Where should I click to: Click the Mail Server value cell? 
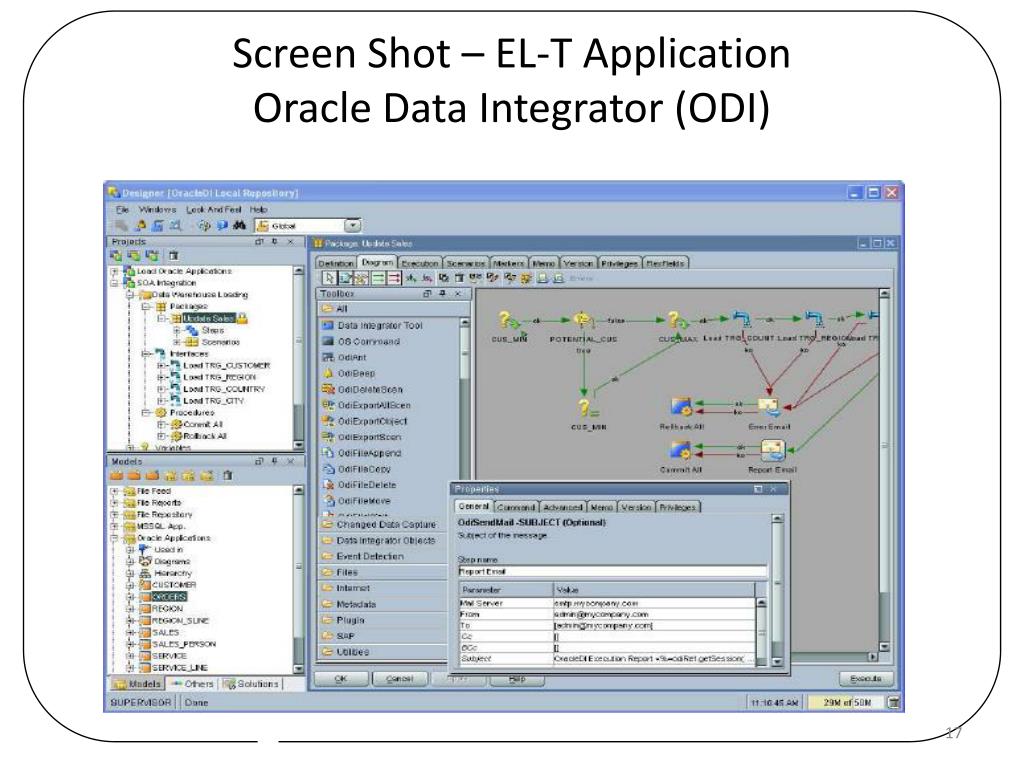tap(654, 603)
